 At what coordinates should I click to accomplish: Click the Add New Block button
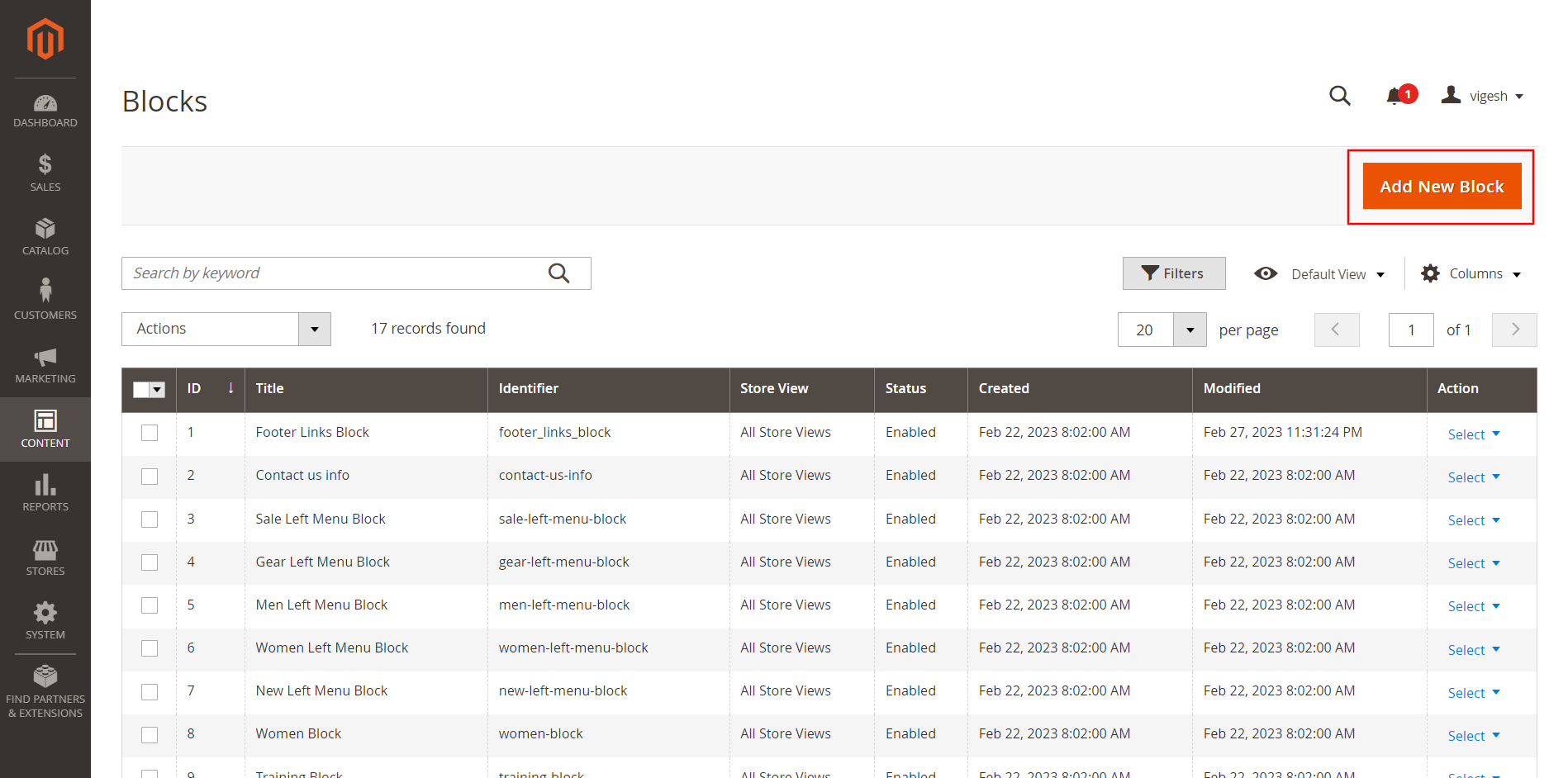(x=1442, y=187)
